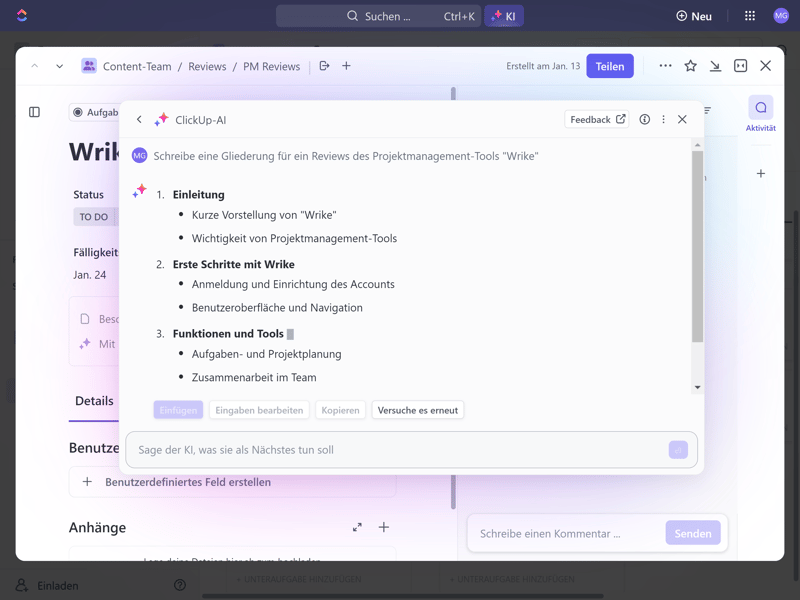
Task: Open the apps grid icon
Action: (x=749, y=16)
